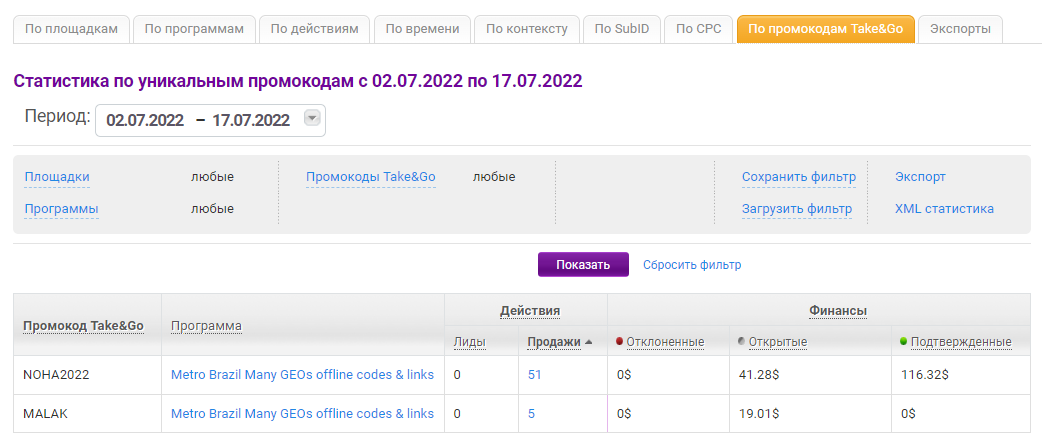Click the period date range field
The height and width of the screenshot is (433, 1042).
[x=198, y=120]
